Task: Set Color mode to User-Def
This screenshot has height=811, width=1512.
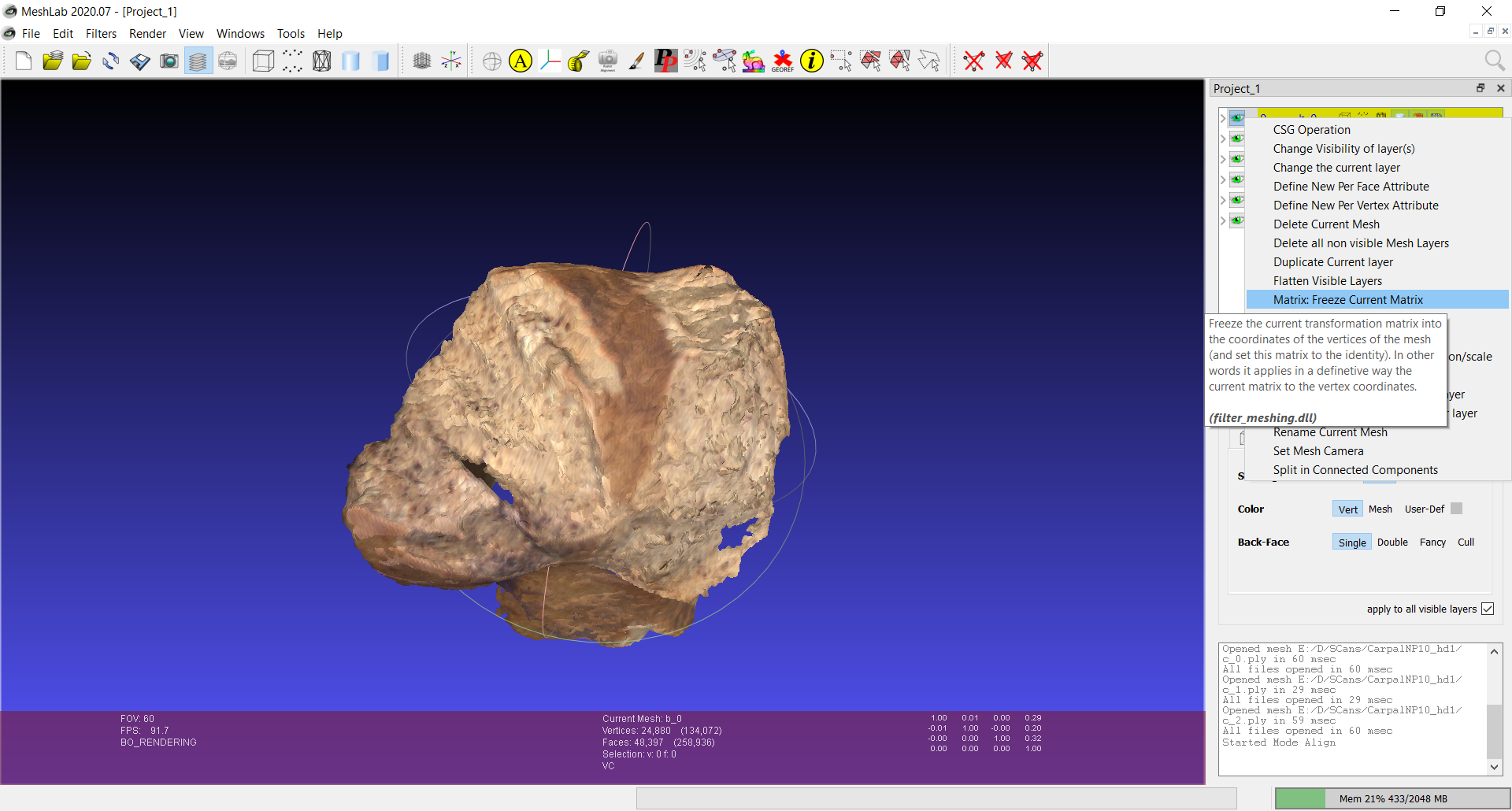Action: (1424, 509)
